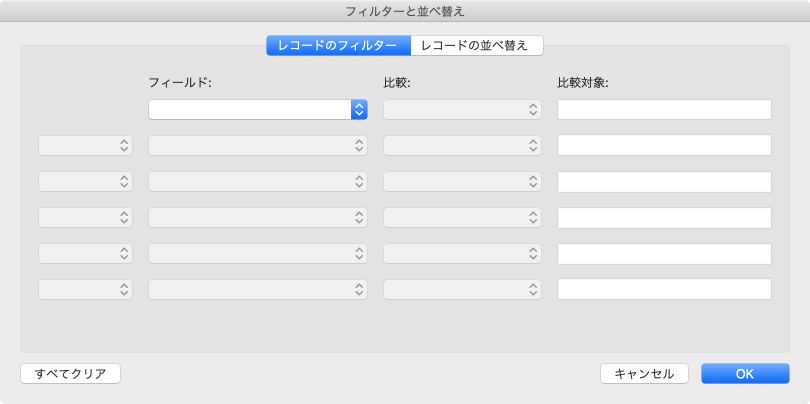The height and width of the screenshot is (404, 810).
Task: Confirm with the OK button
Action: coord(745,373)
